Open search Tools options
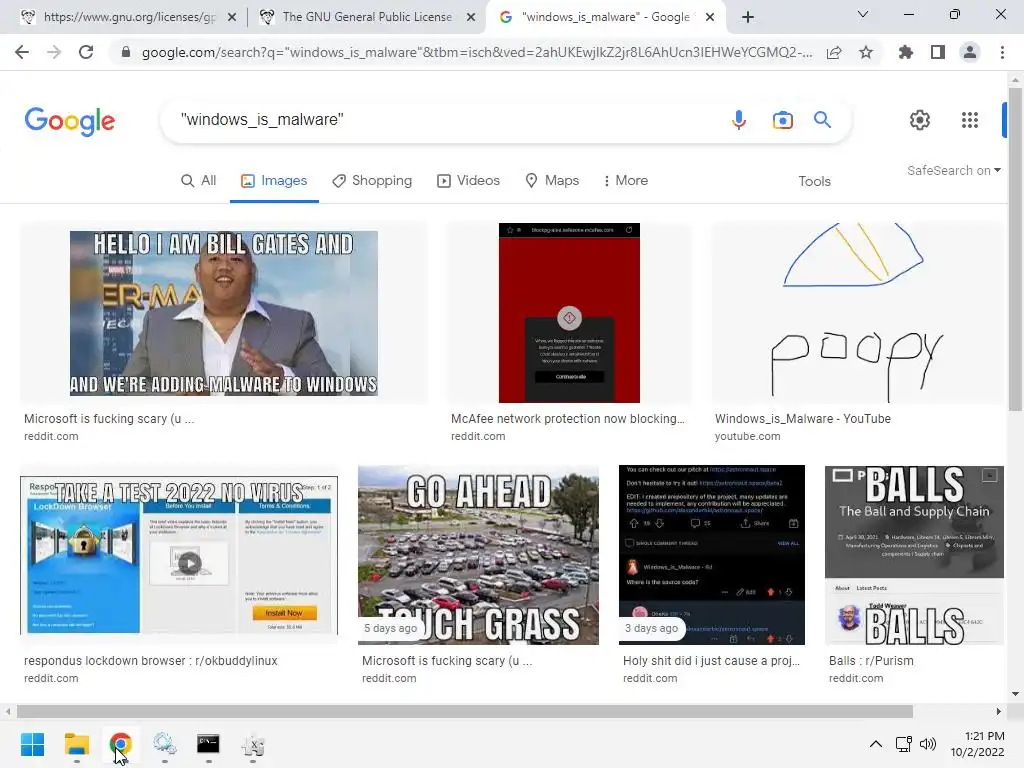Image resolution: width=1024 pixels, height=768 pixels. coord(814,181)
